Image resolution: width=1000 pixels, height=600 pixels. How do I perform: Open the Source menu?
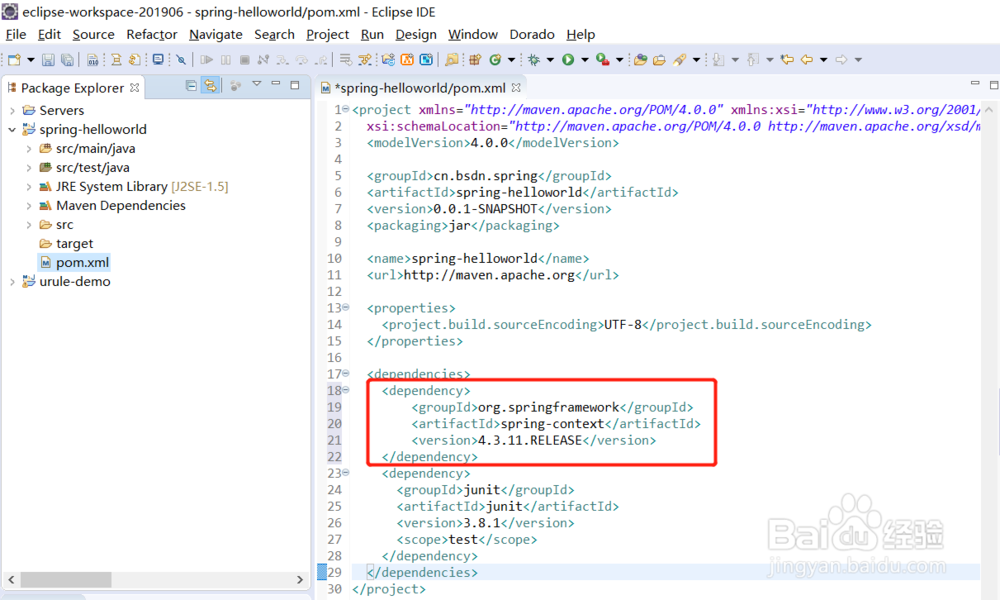point(93,34)
